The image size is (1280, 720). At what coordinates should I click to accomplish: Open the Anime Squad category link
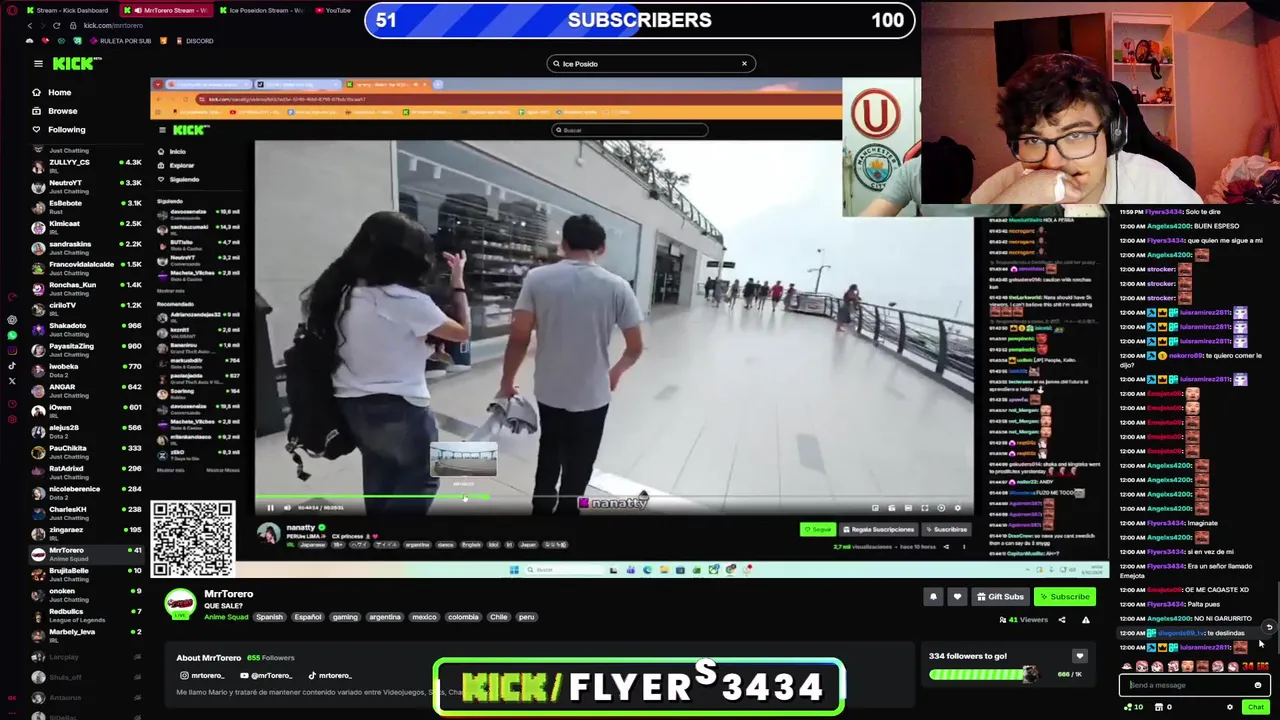(226, 617)
